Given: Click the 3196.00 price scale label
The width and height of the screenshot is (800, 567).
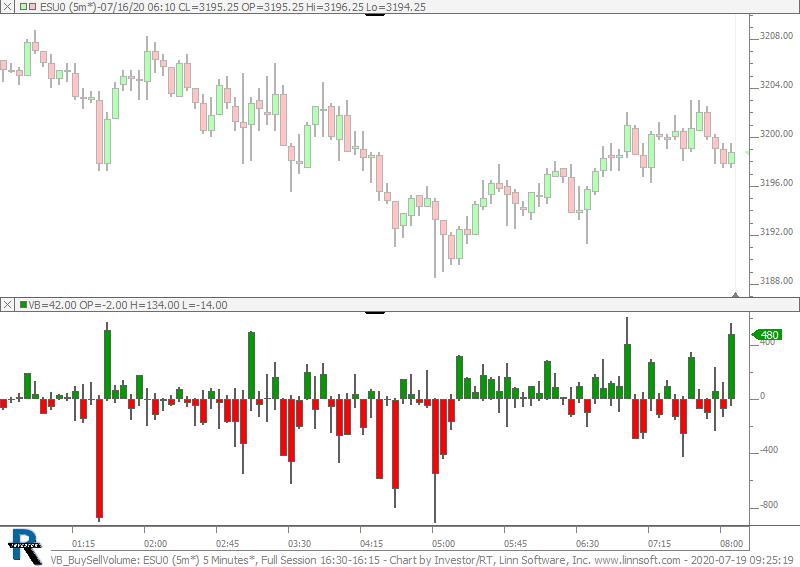Looking at the screenshot, I should point(777,183).
